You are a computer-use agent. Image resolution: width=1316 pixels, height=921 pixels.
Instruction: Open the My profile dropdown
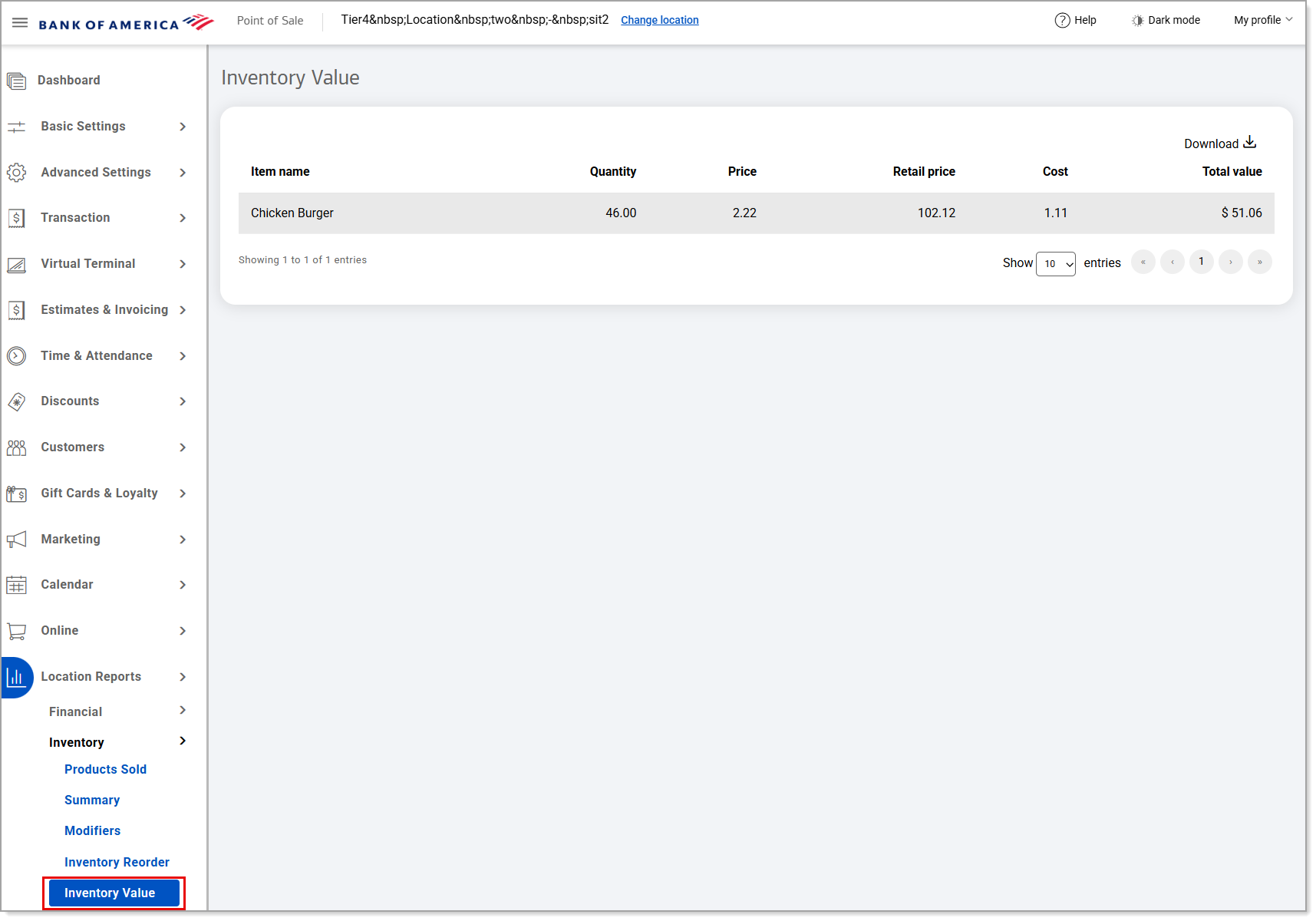[x=1262, y=21]
